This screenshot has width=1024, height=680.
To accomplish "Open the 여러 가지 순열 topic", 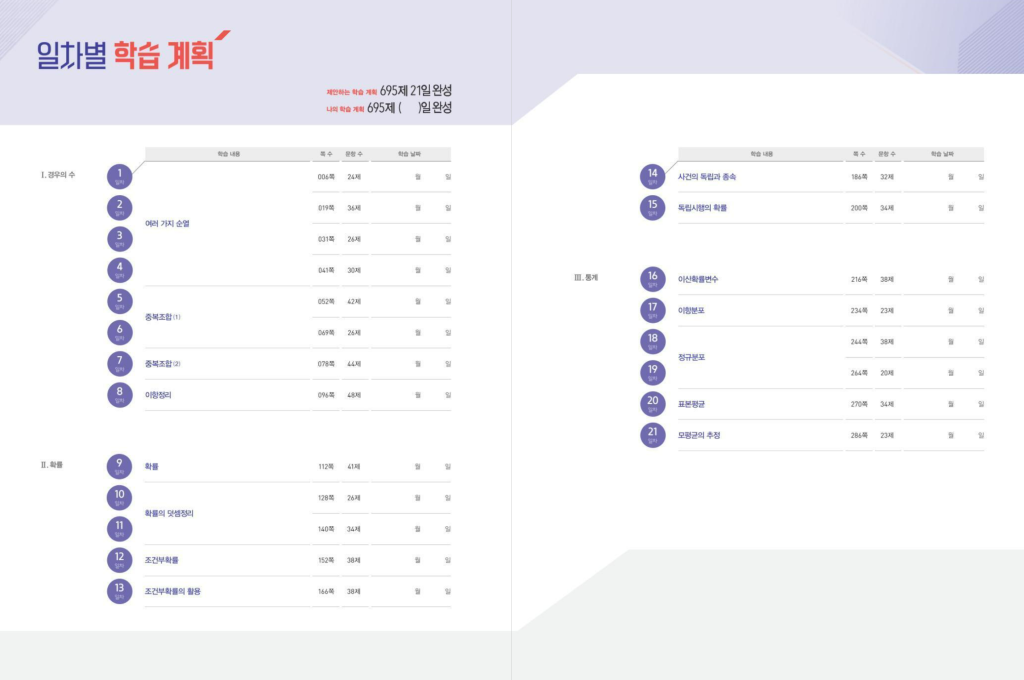I will click(167, 224).
